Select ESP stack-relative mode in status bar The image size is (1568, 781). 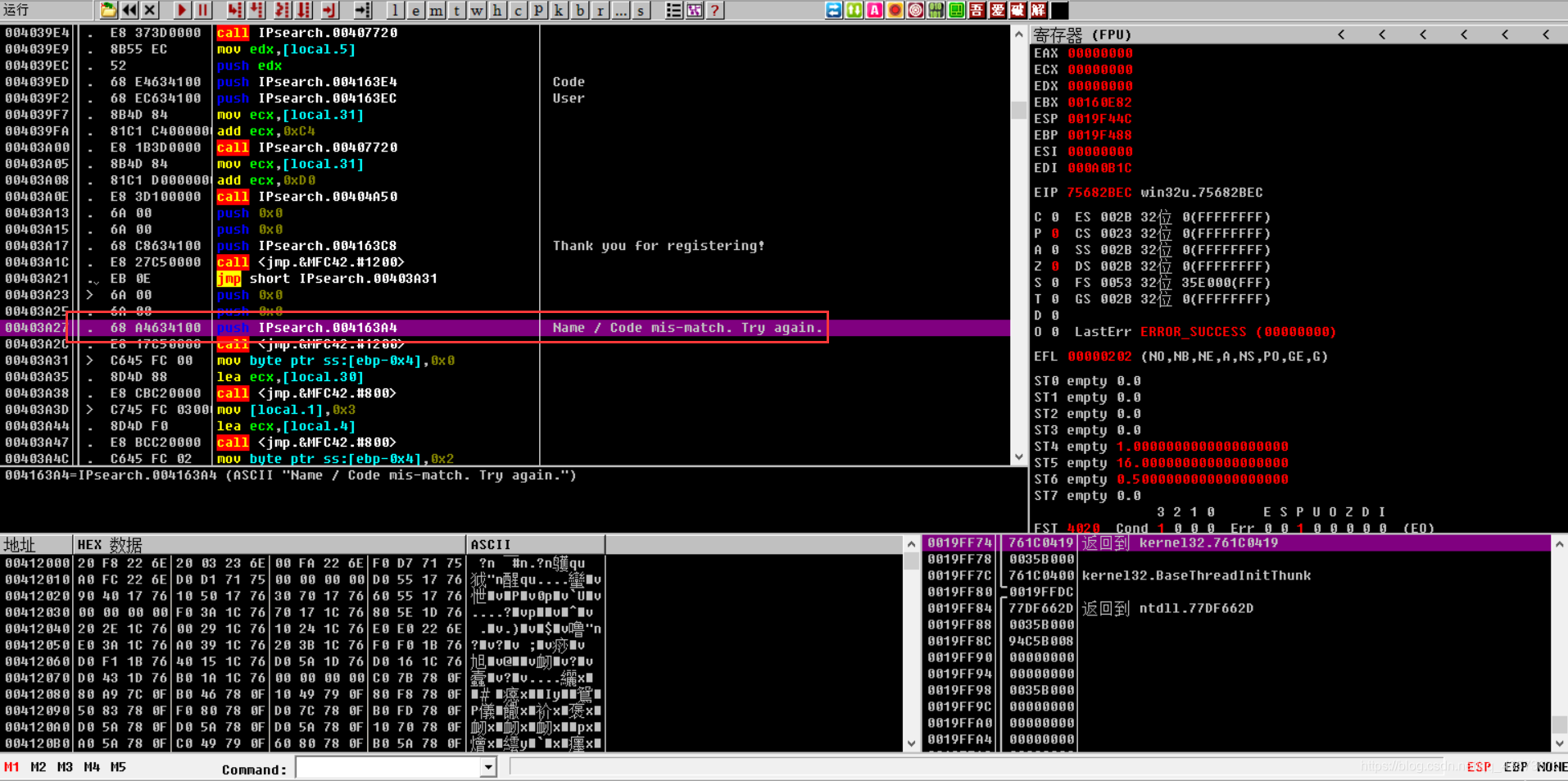pyautogui.click(x=1479, y=767)
